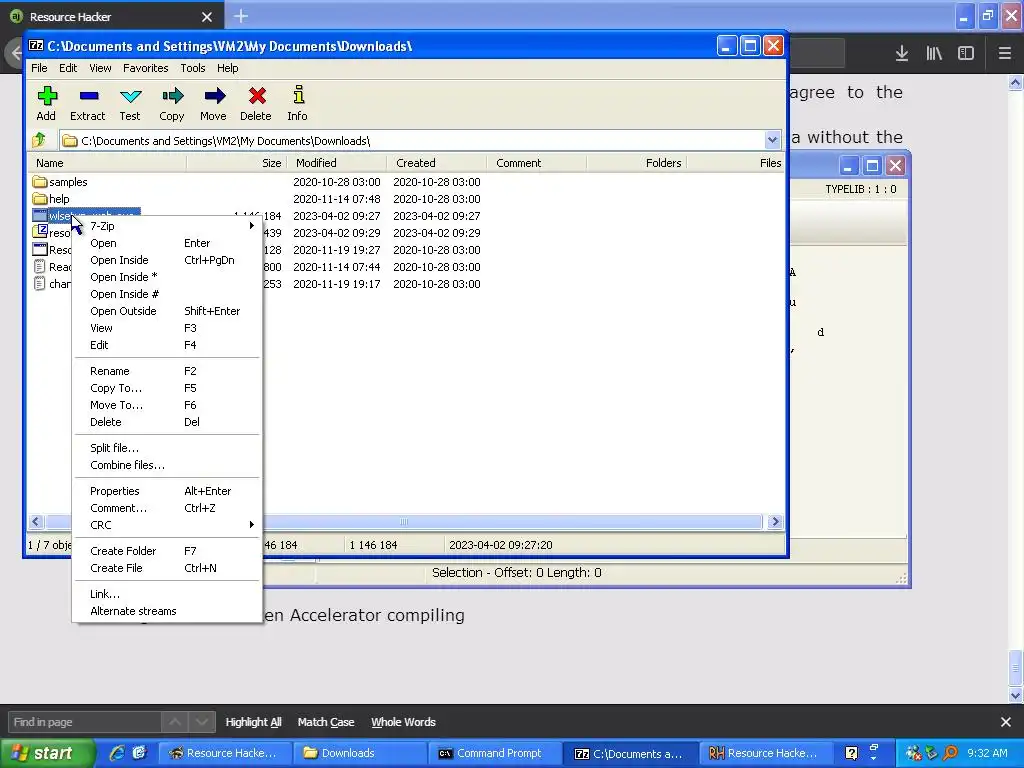The image size is (1024, 768).
Task: Open the View menu in menu bar
Action: click(100, 68)
